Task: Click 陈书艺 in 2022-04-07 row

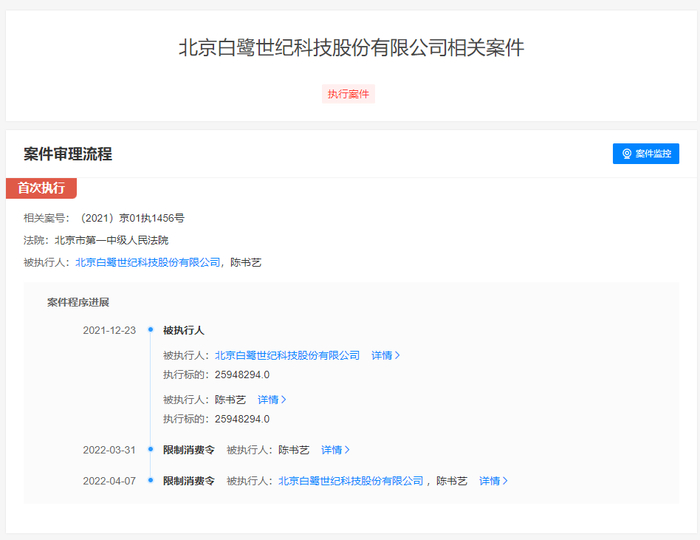Action: pyautogui.click(x=452, y=481)
